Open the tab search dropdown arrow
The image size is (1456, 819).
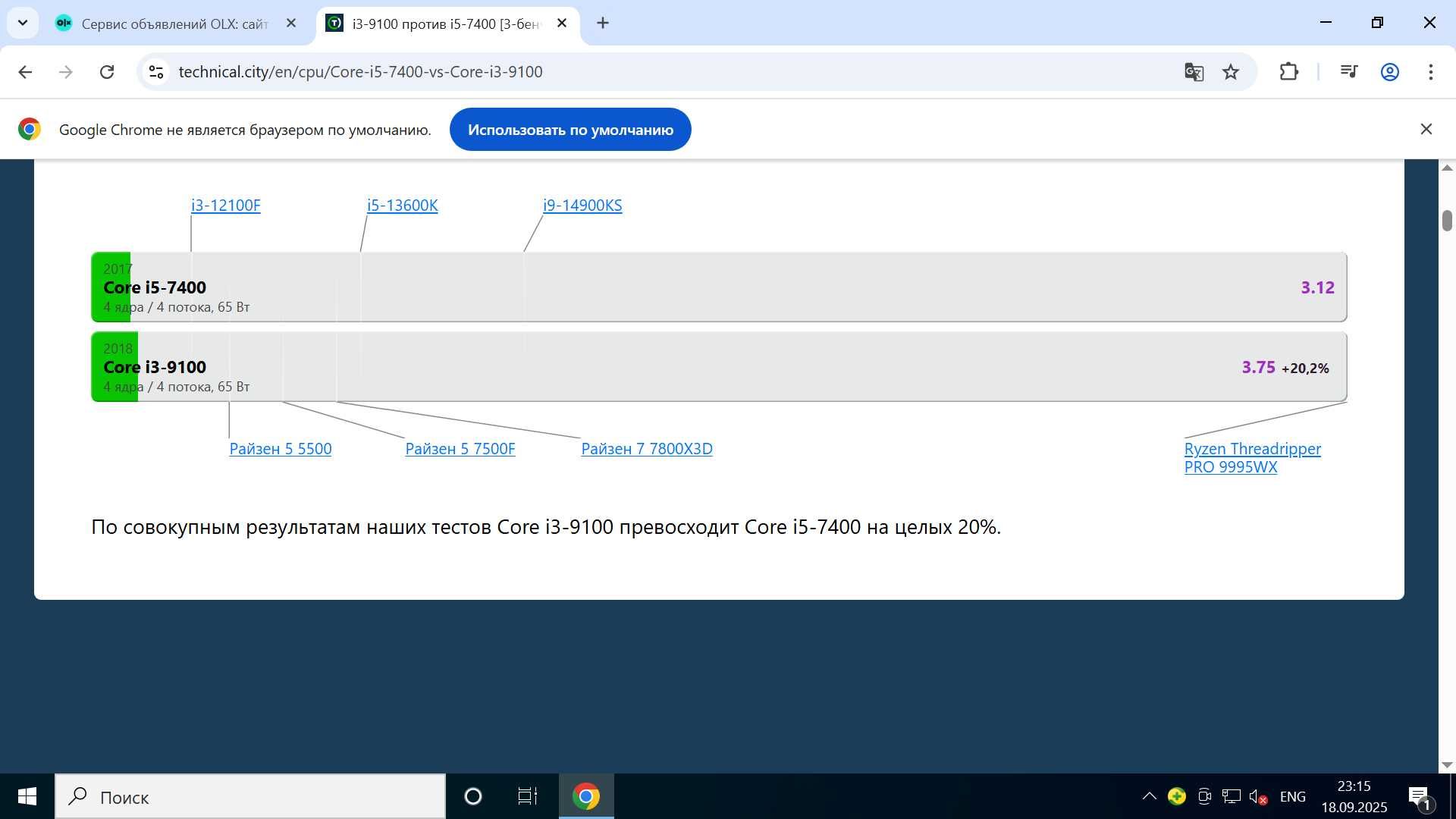pos(23,23)
